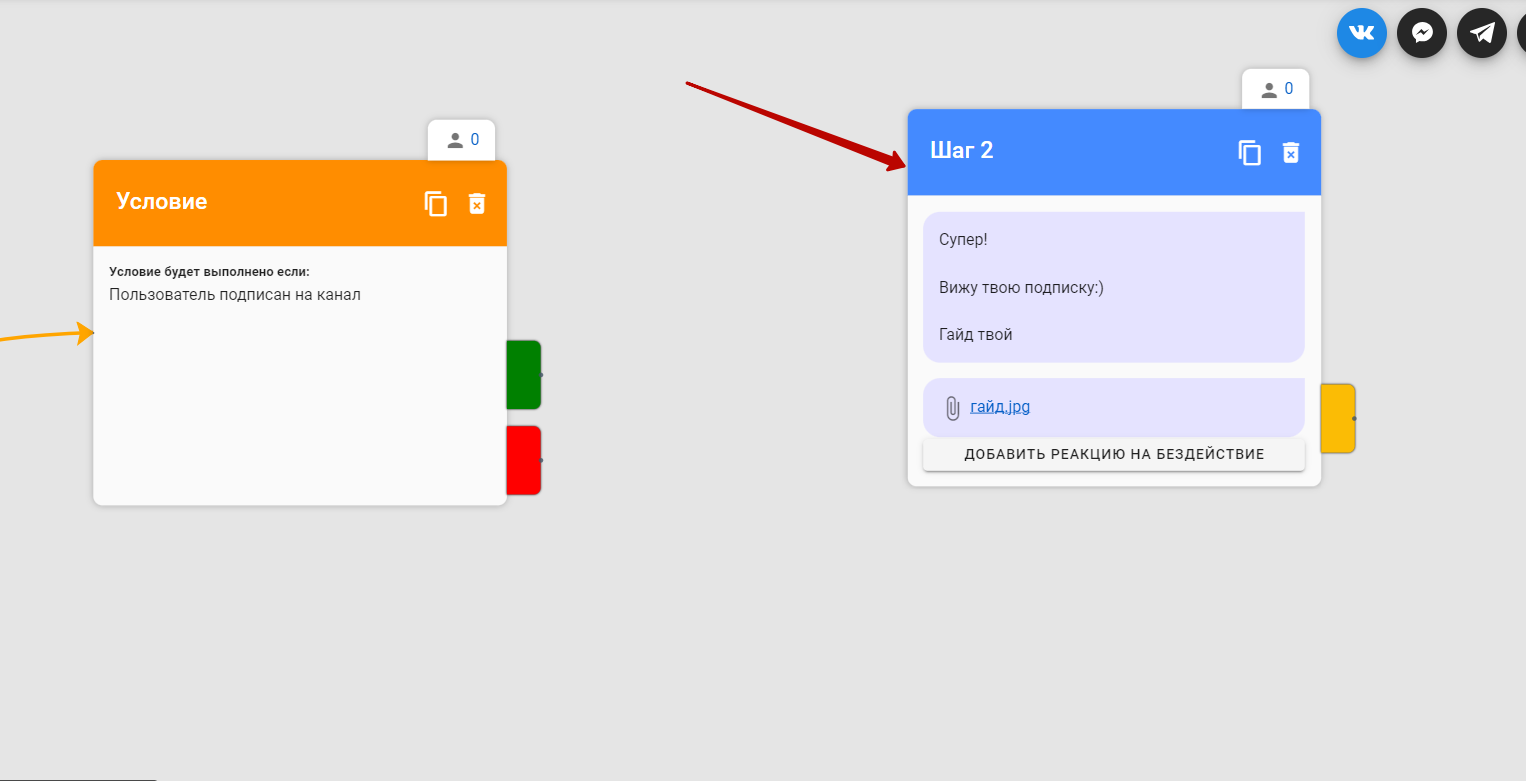Screen dimensions: 1526x781
Task: Open the user counter above Шаг 2 block
Action: (1276, 89)
